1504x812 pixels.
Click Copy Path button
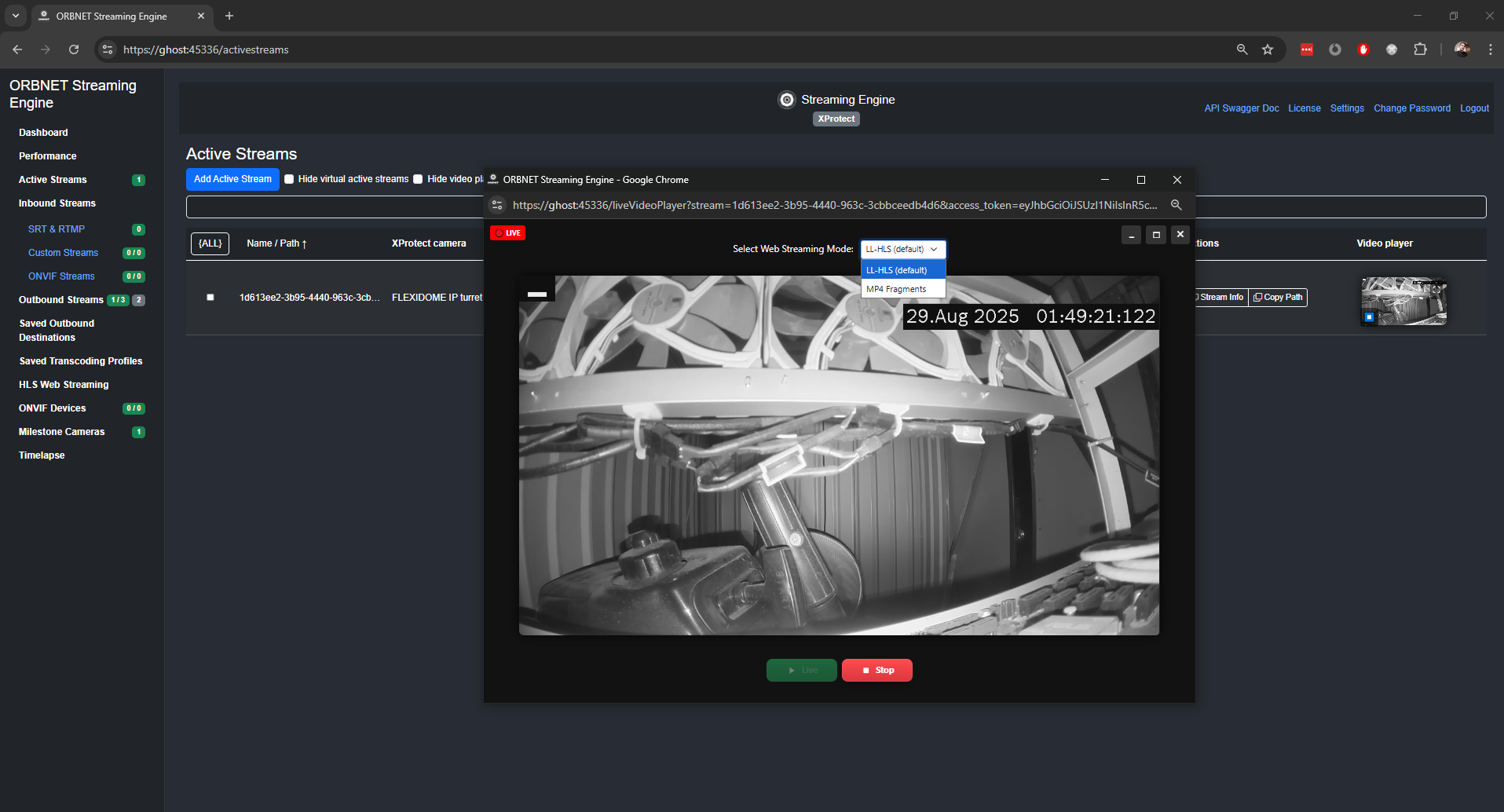tap(1278, 298)
